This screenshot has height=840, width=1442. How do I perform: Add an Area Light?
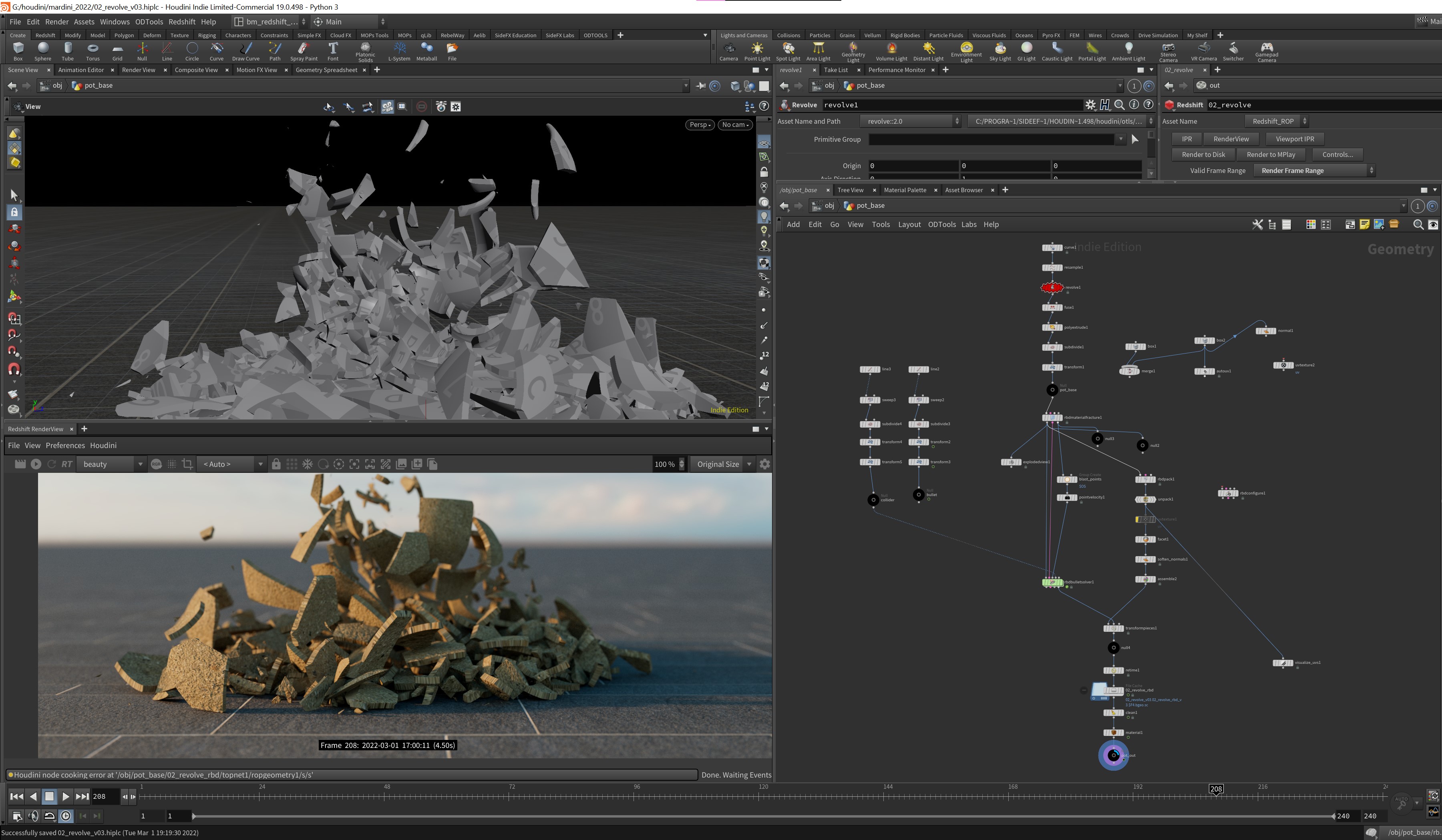pyautogui.click(x=818, y=51)
